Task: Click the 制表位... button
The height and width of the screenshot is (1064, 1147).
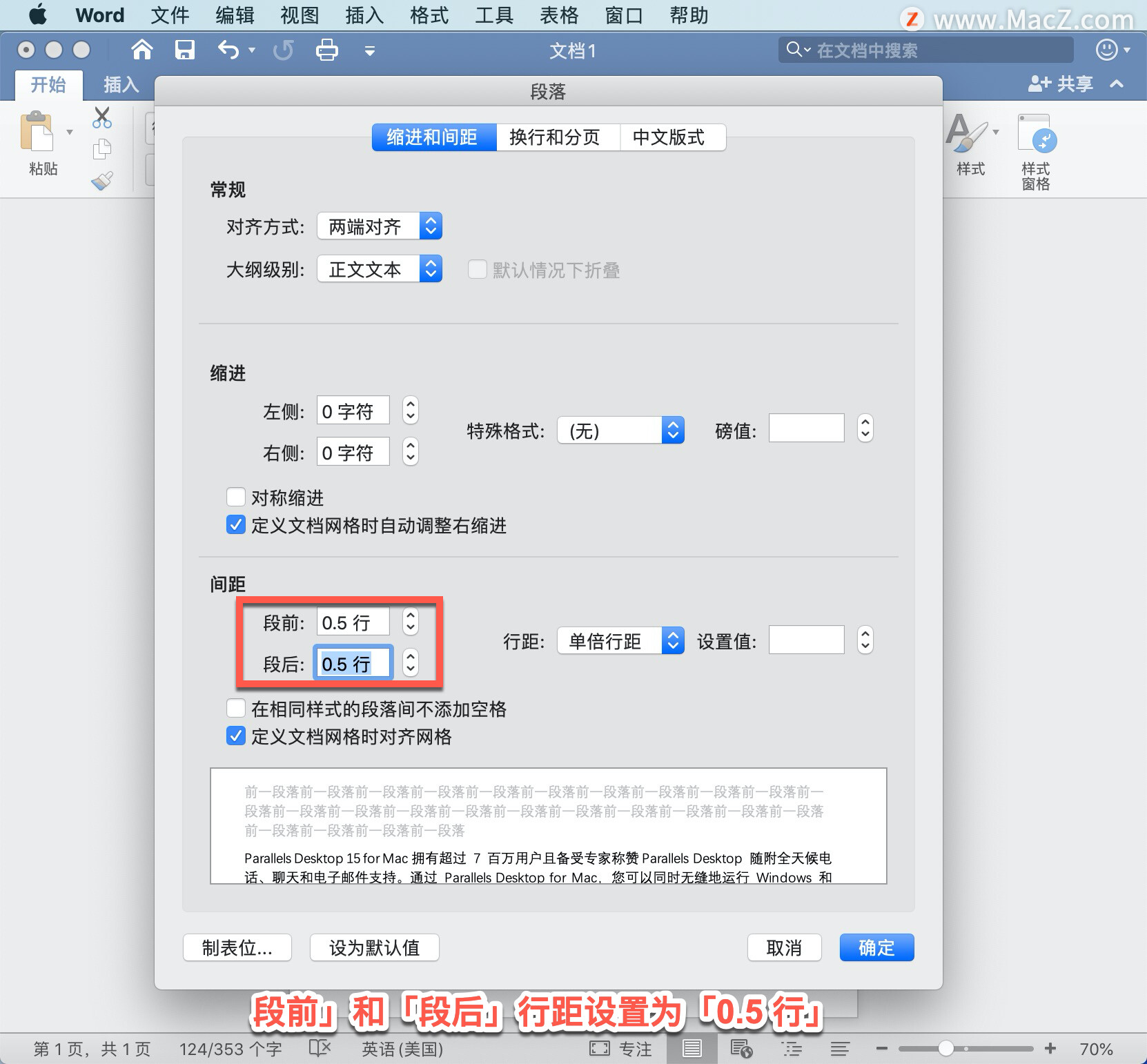Action: click(x=237, y=947)
